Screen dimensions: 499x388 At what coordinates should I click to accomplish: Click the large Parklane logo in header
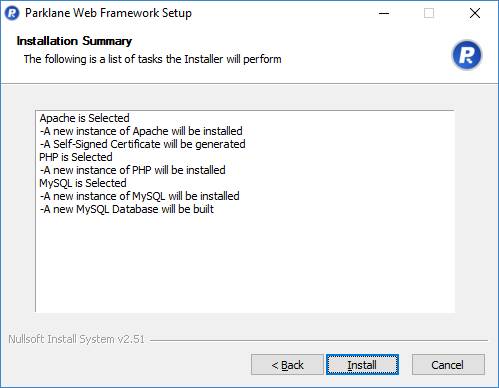[x=467, y=55]
